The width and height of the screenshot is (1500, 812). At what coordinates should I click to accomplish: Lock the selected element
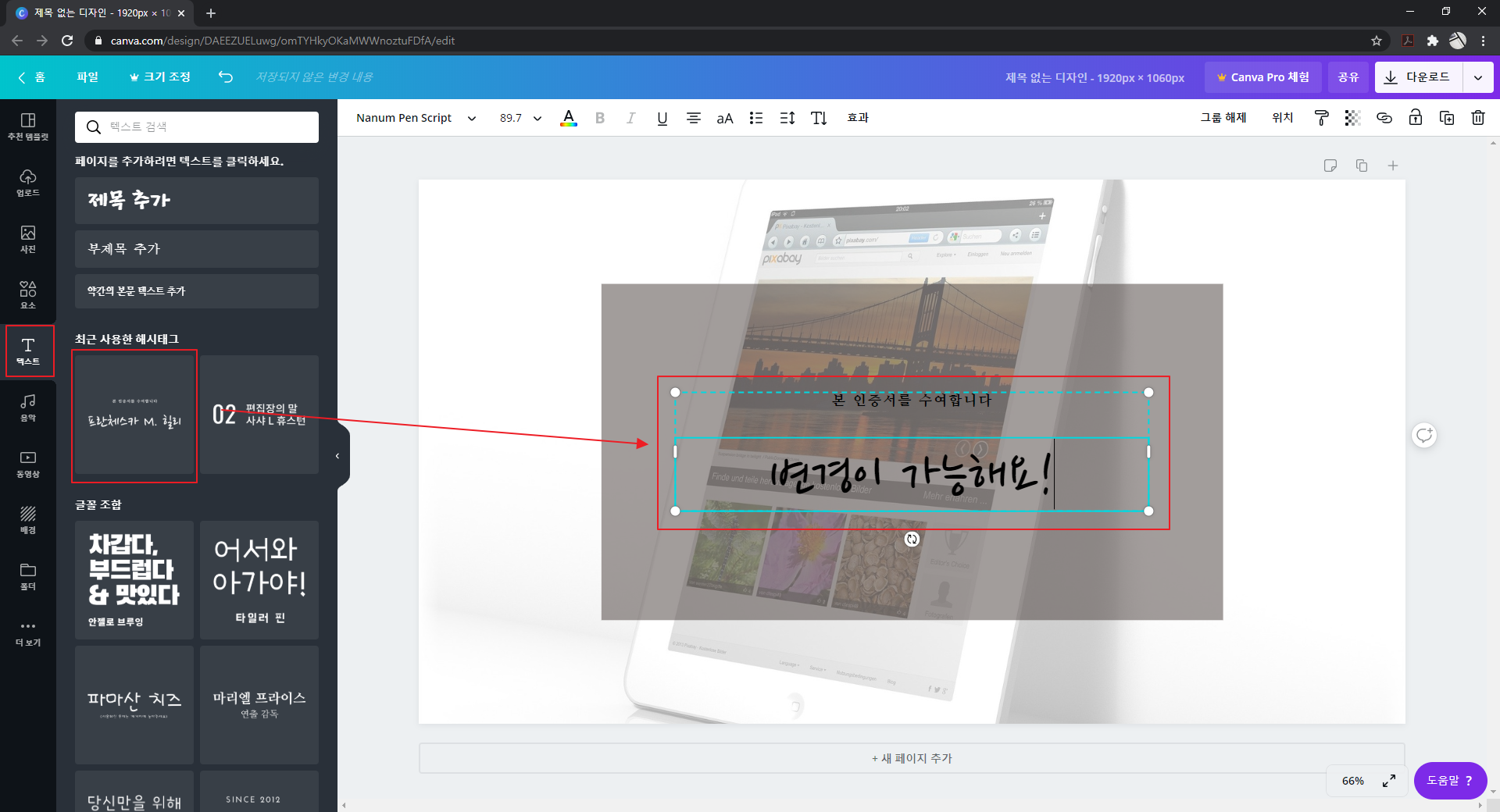pyautogui.click(x=1416, y=118)
